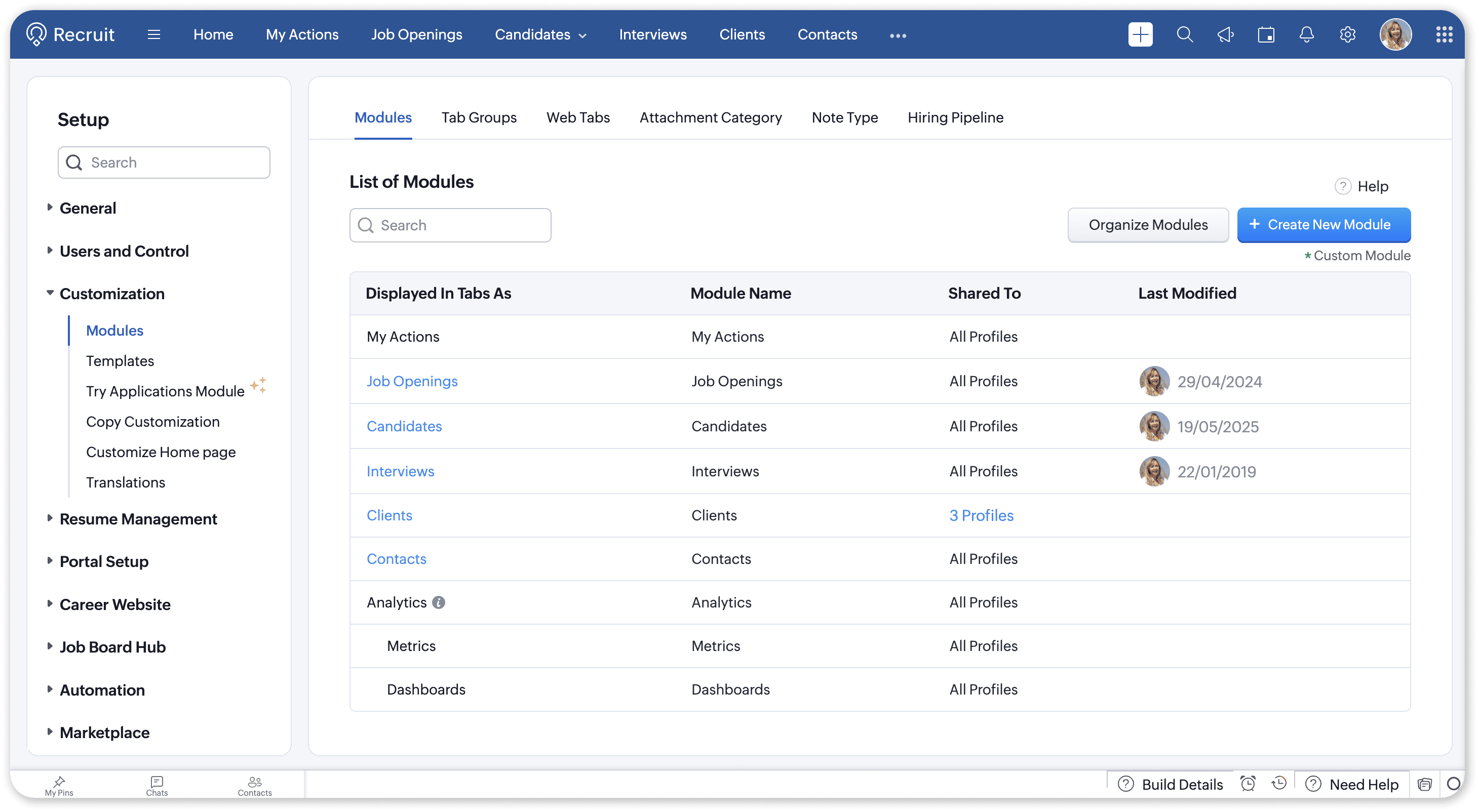Toggle the hamburger sidebar menu icon

click(x=153, y=34)
